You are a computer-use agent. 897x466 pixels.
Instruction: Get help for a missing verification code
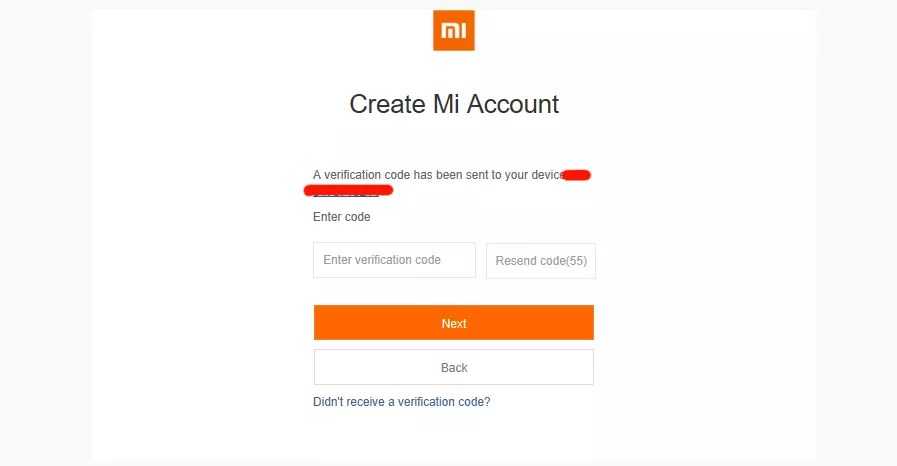click(x=401, y=402)
